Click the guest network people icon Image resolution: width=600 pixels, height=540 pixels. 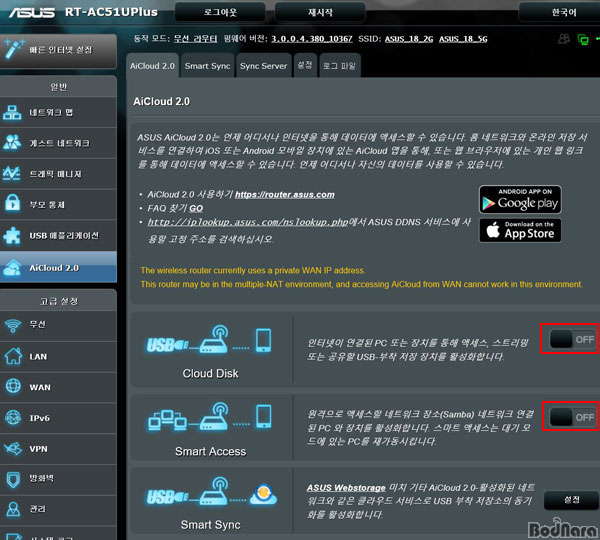pos(12,143)
